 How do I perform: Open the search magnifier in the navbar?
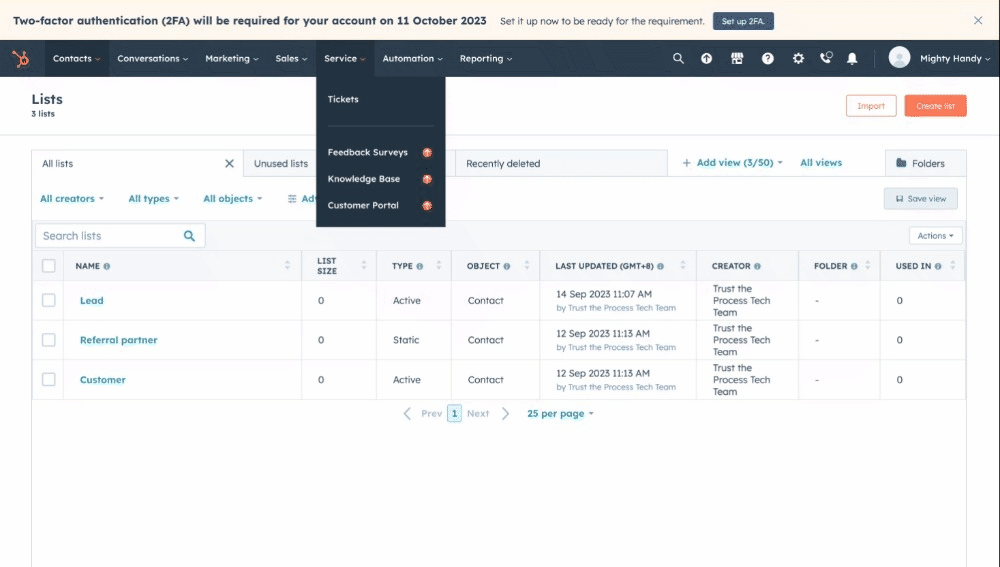click(x=678, y=59)
